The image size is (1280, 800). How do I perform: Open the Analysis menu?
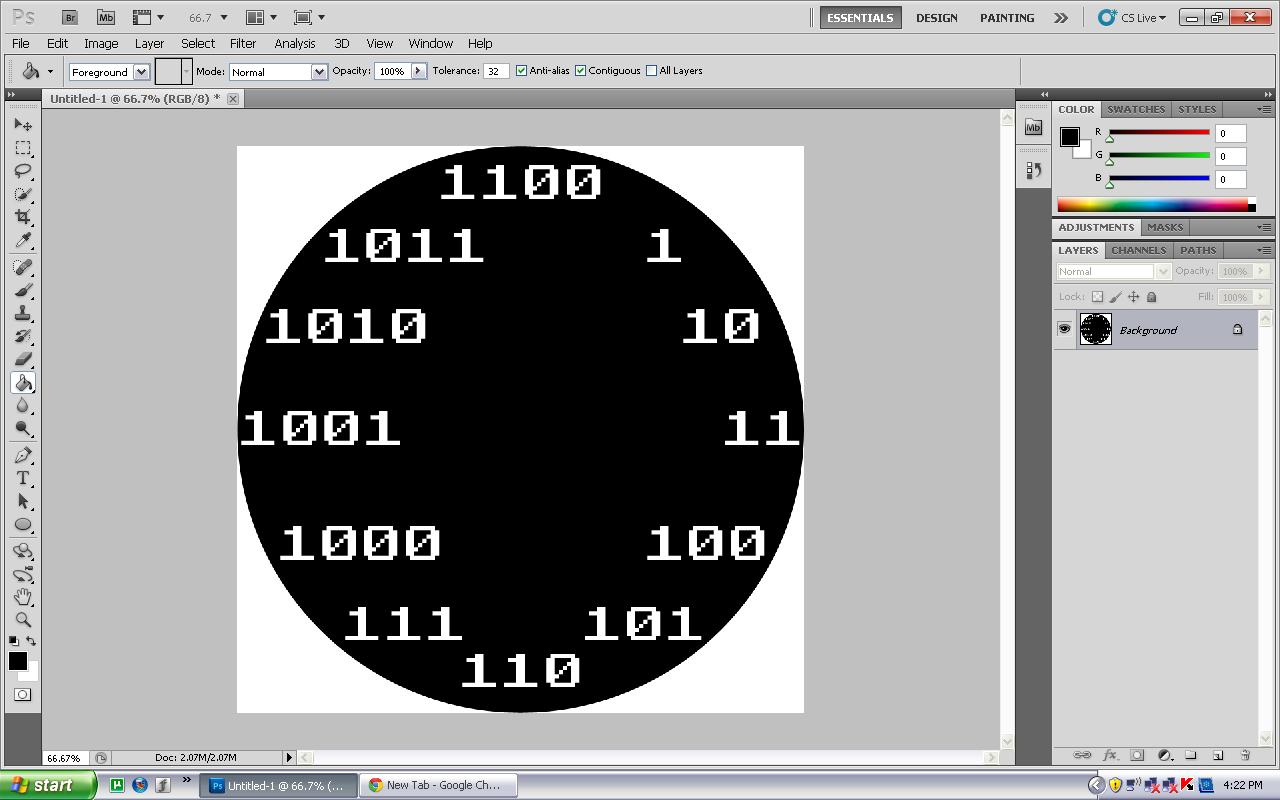click(x=295, y=43)
